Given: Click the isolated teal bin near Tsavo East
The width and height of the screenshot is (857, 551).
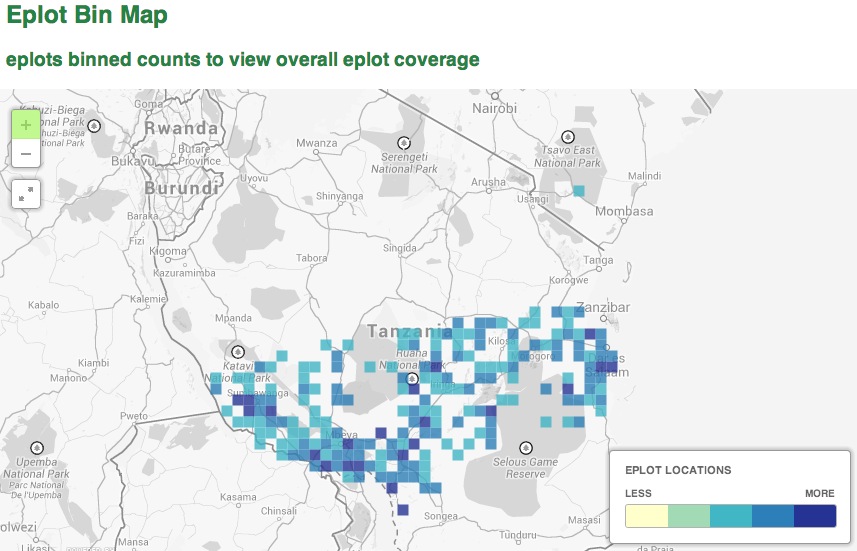Looking at the screenshot, I should (579, 191).
